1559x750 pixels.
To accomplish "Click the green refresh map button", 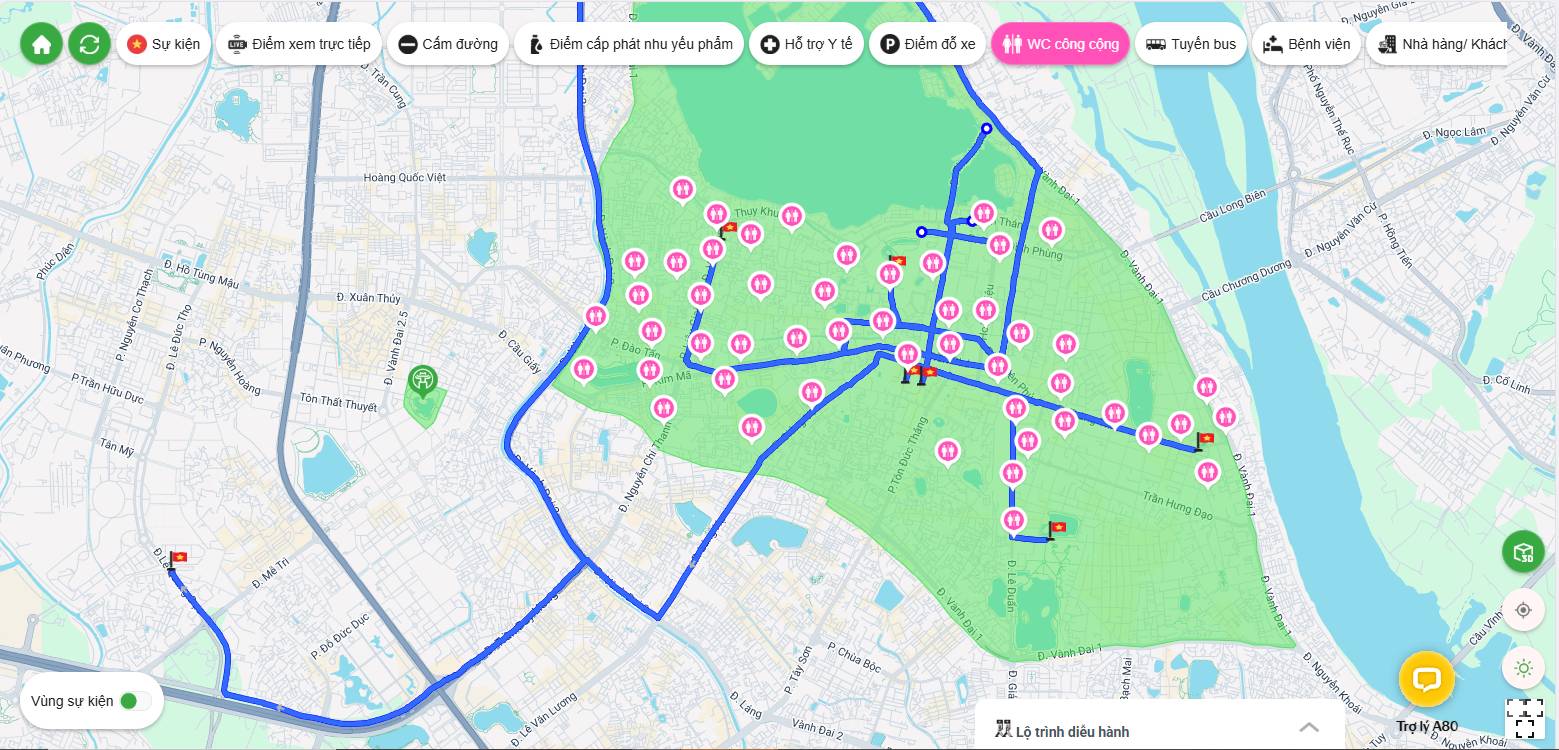I will coord(89,44).
